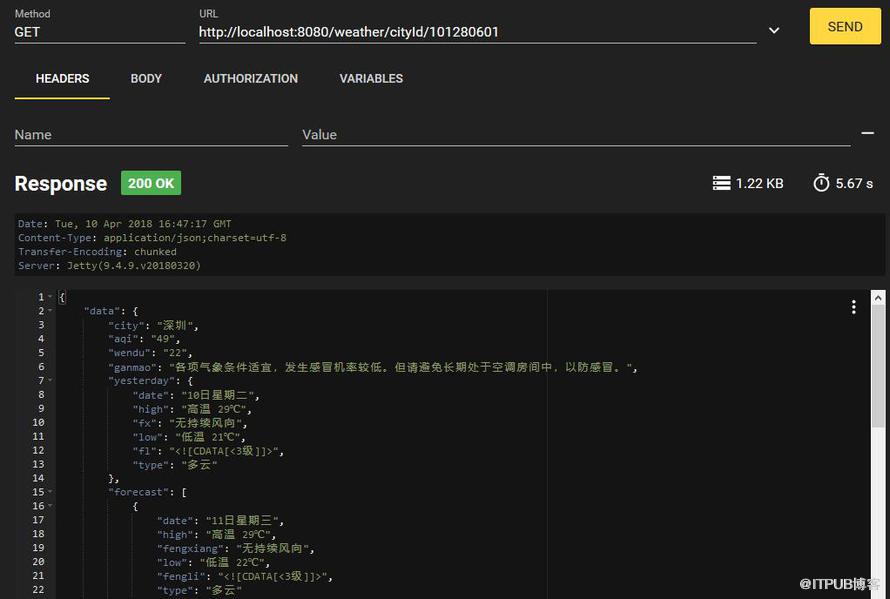
Task: Click the Date response header line
Action: tap(124, 224)
